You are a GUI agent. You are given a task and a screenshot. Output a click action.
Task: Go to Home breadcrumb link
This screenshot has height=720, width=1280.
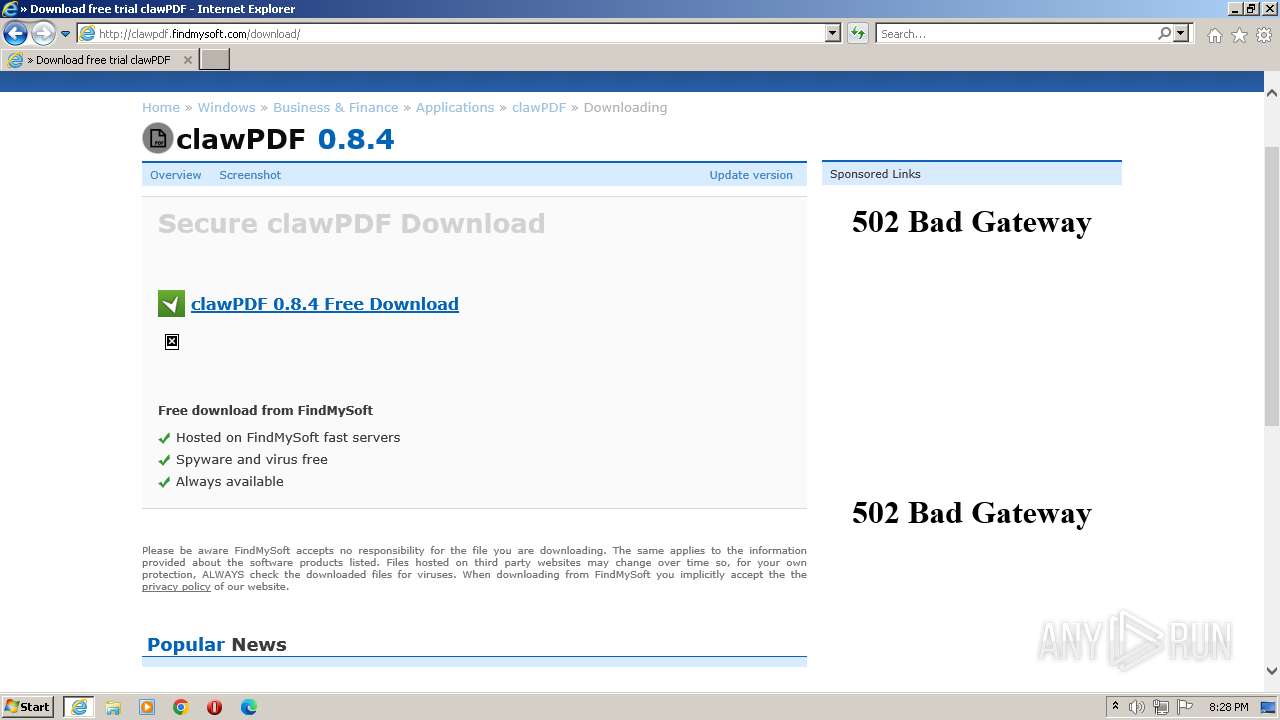tap(161, 107)
